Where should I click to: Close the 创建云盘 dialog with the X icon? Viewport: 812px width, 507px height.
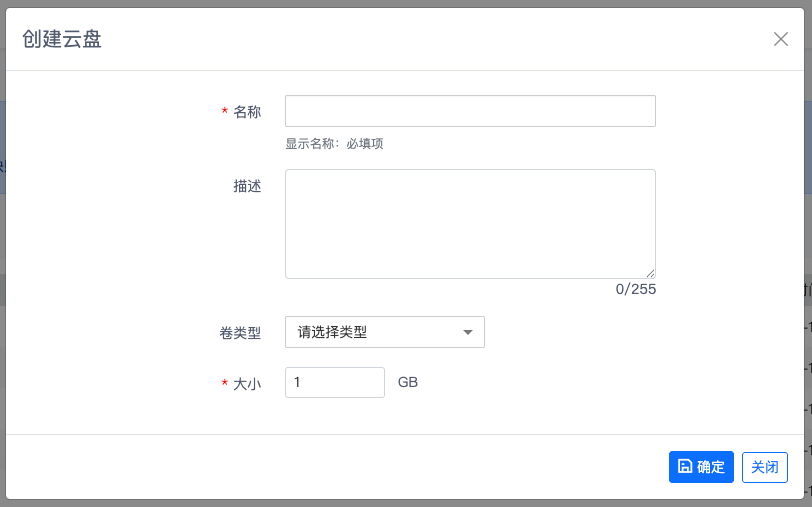point(781,39)
